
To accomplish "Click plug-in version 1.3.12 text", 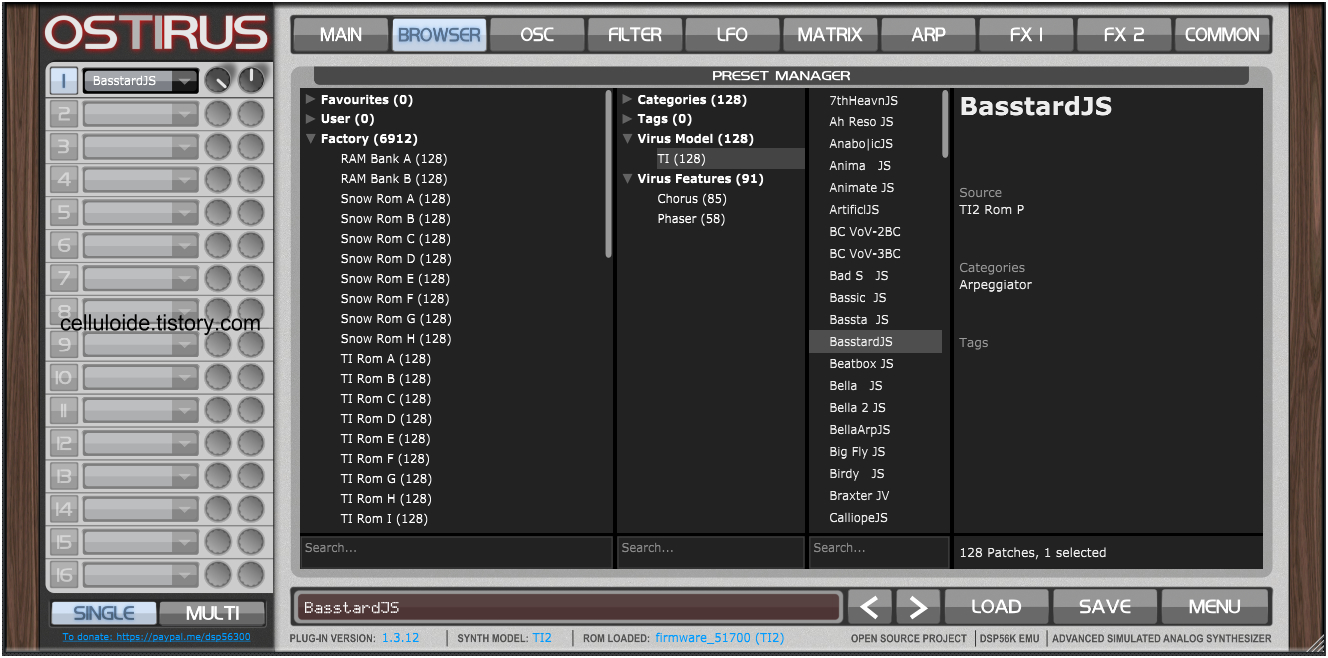I will (400, 638).
